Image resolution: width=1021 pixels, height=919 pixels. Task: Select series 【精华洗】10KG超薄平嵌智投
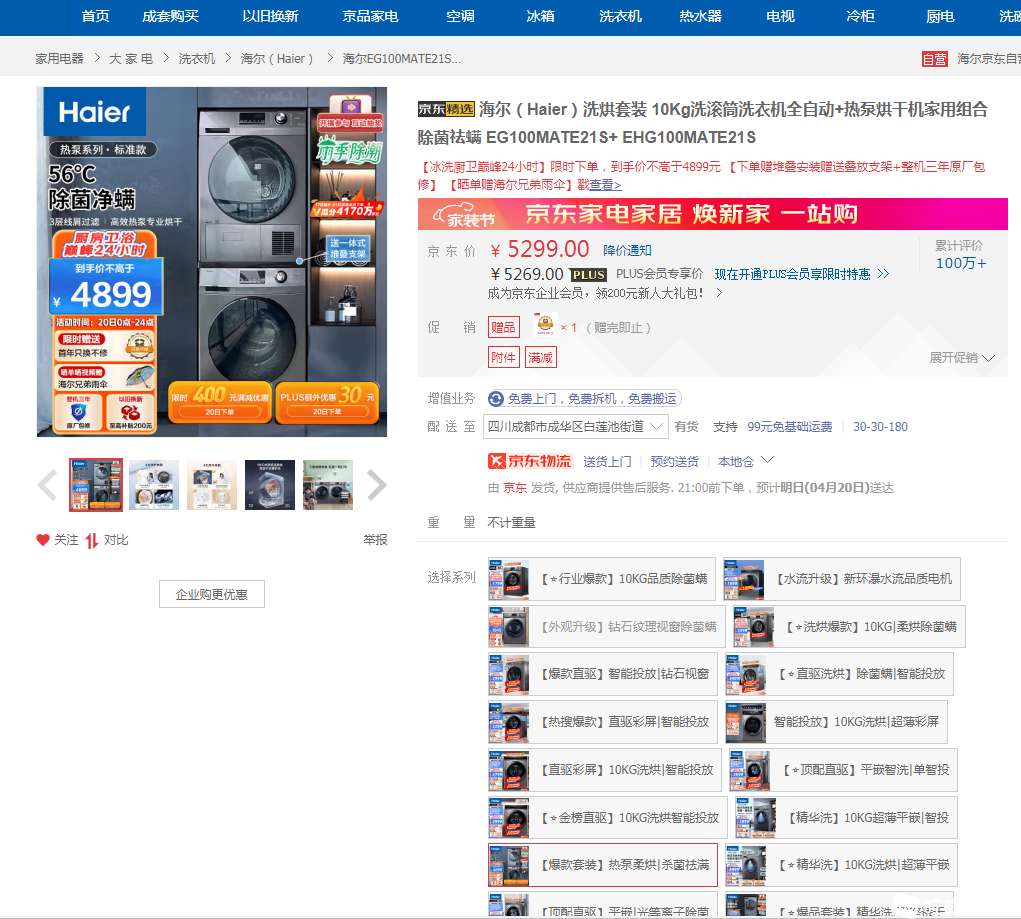coord(846,817)
